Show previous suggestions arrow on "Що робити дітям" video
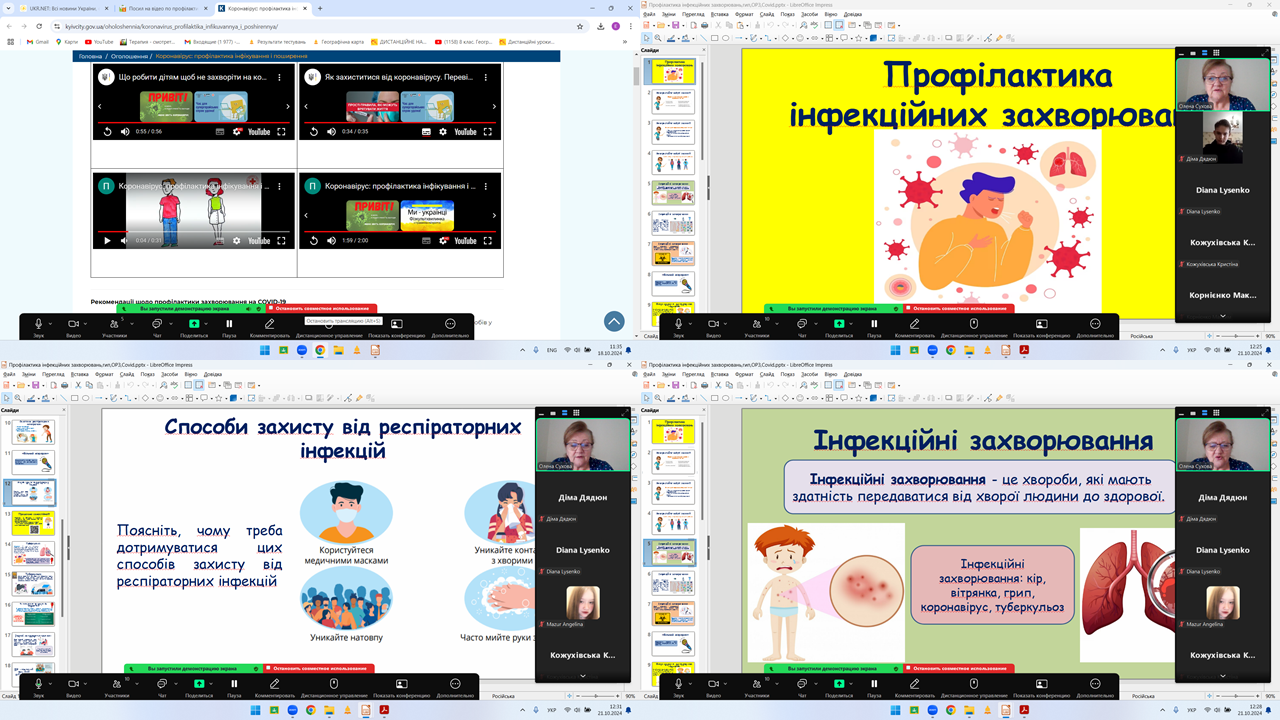1280x720 pixels. click(100, 106)
